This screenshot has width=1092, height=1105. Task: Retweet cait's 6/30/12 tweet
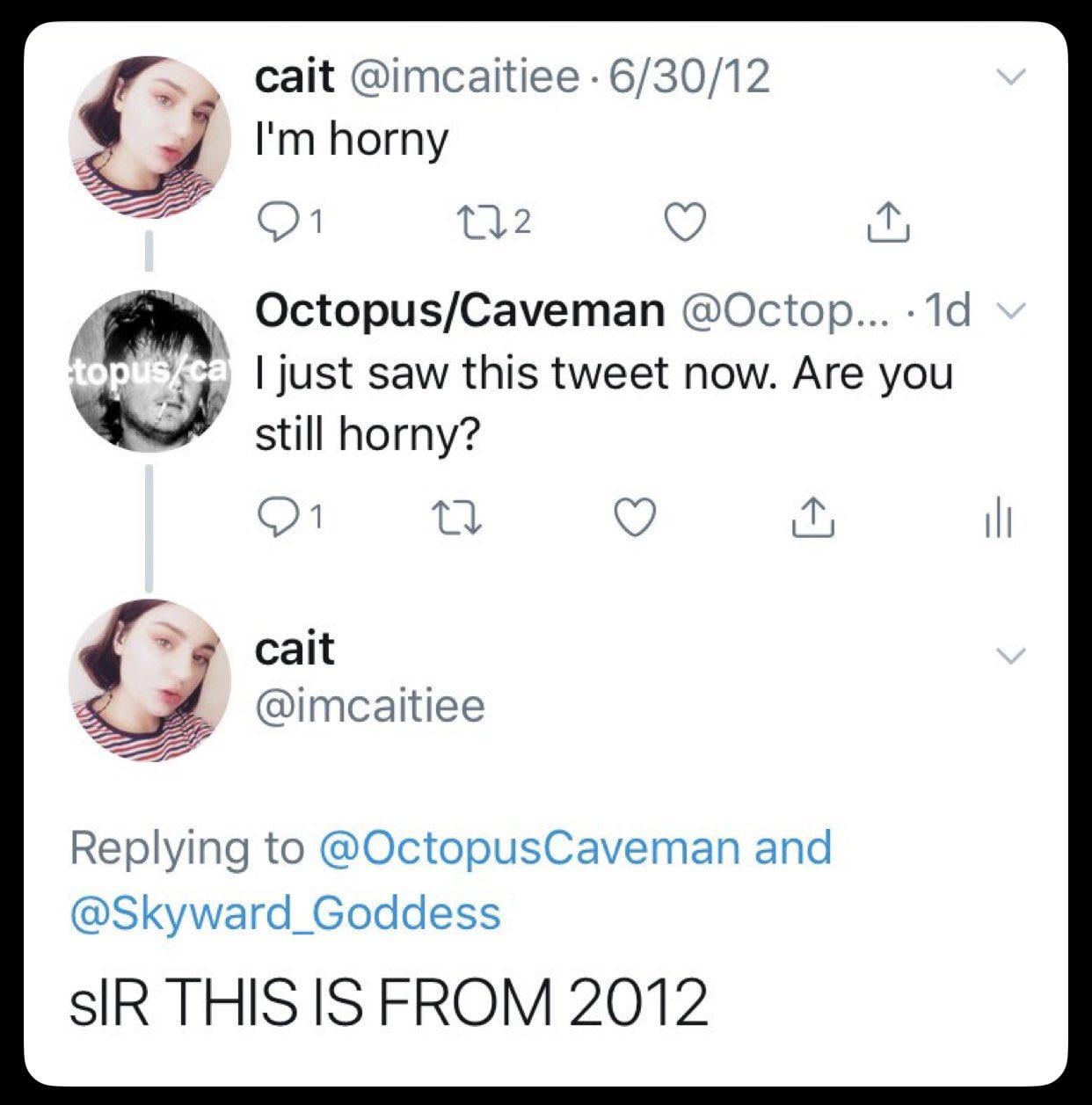click(479, 222)
